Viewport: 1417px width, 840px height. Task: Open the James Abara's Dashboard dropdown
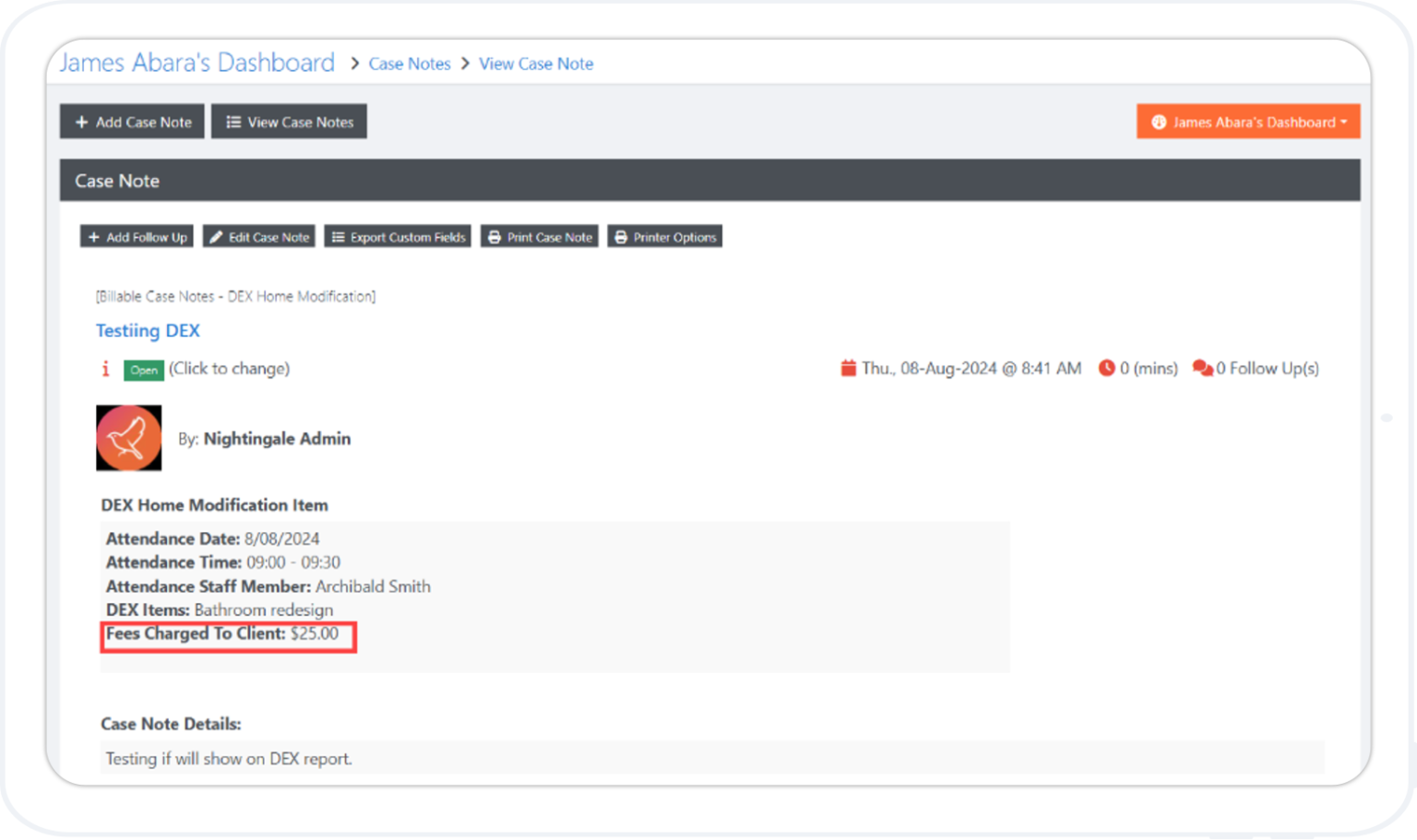[x=1247, y=121]
